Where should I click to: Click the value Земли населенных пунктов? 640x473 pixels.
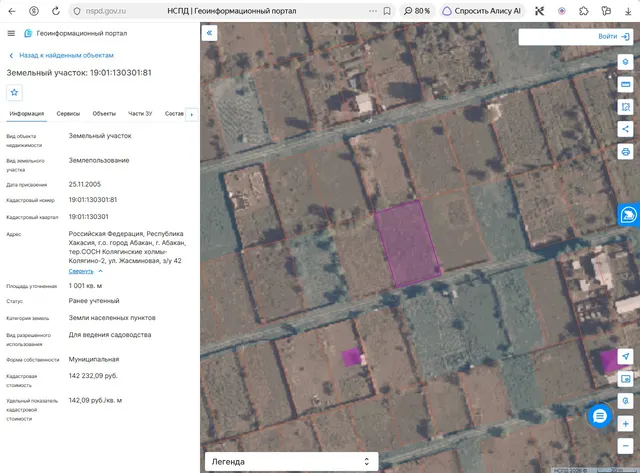tap(112, 318)
